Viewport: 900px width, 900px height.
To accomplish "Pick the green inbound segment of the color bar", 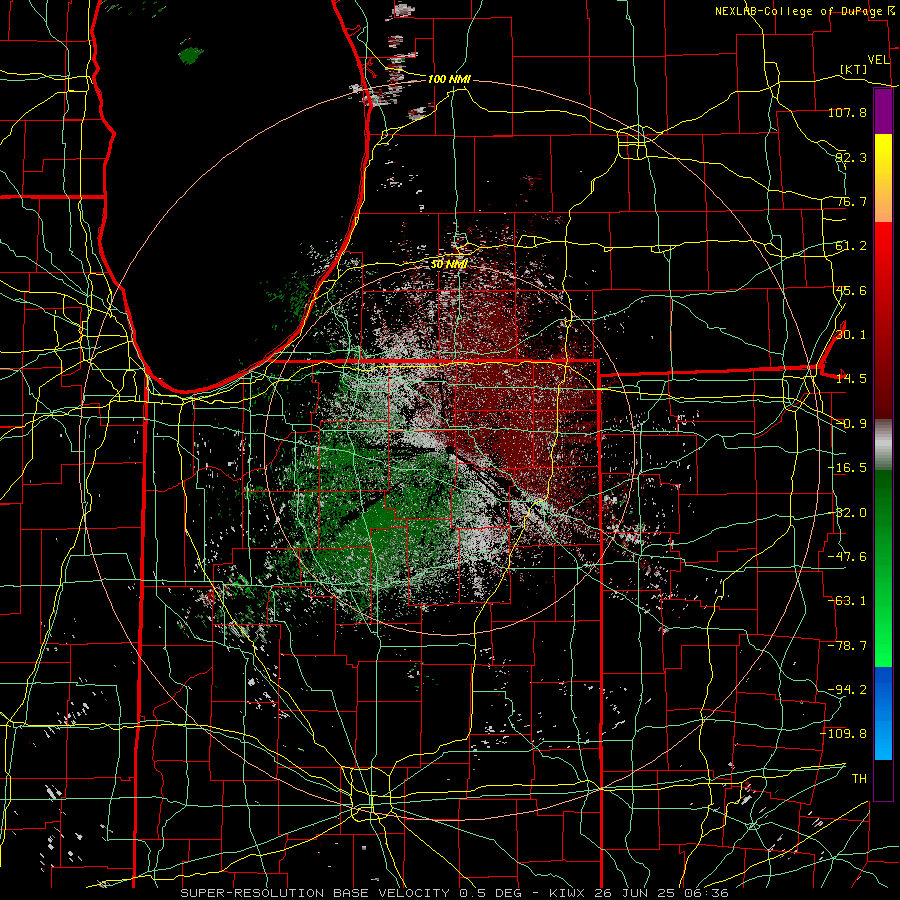I will coord(883,568).
